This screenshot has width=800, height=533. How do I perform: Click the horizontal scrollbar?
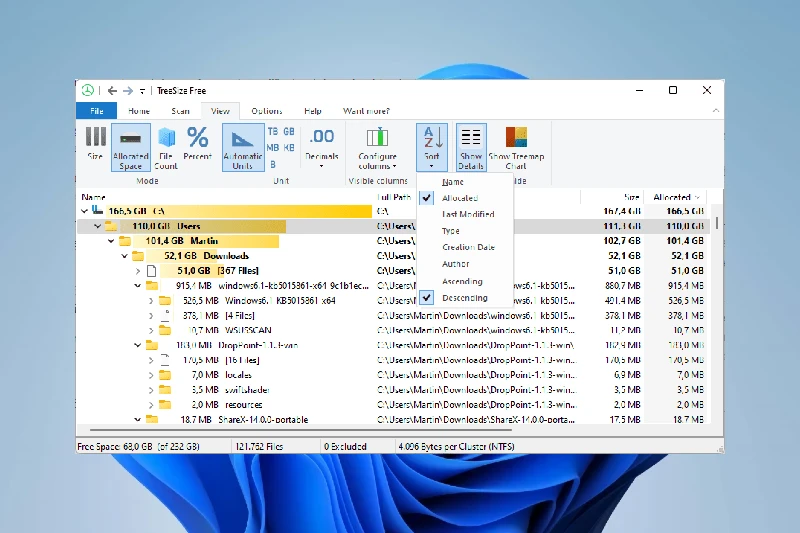pyautogui.click(x=301, y=430)
